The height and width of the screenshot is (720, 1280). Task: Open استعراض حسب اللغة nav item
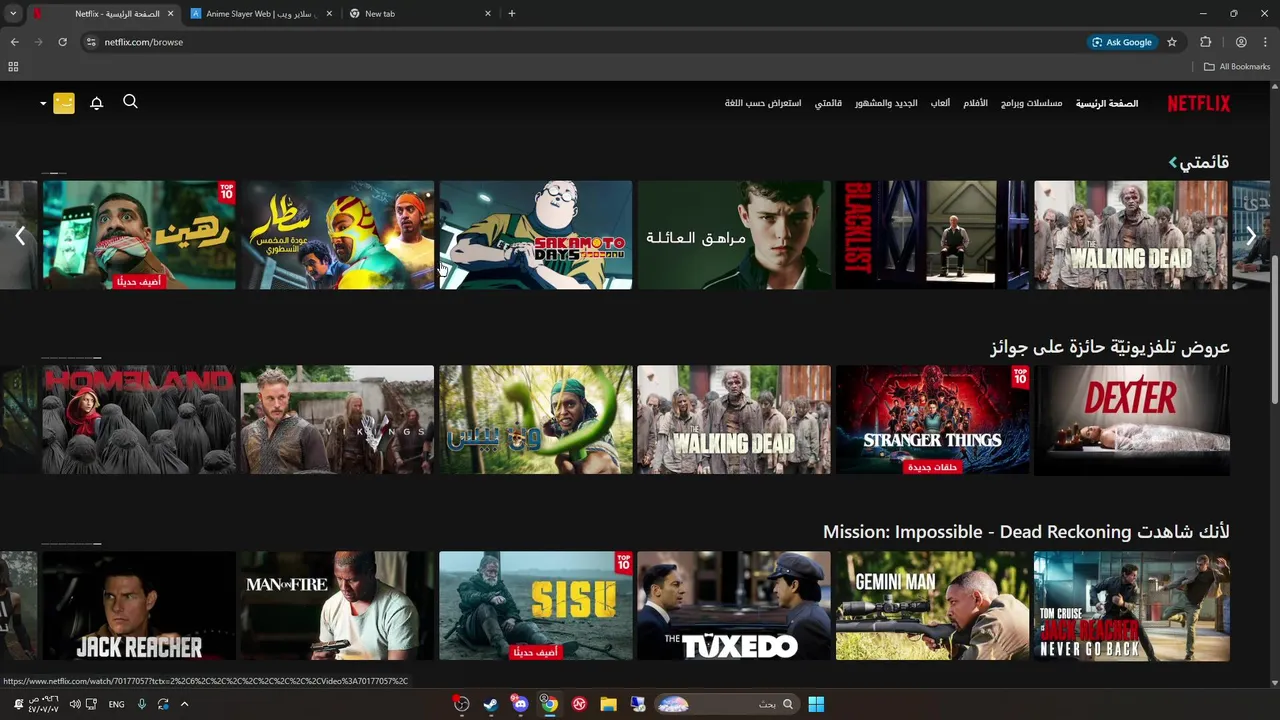[x=763, y=103]
